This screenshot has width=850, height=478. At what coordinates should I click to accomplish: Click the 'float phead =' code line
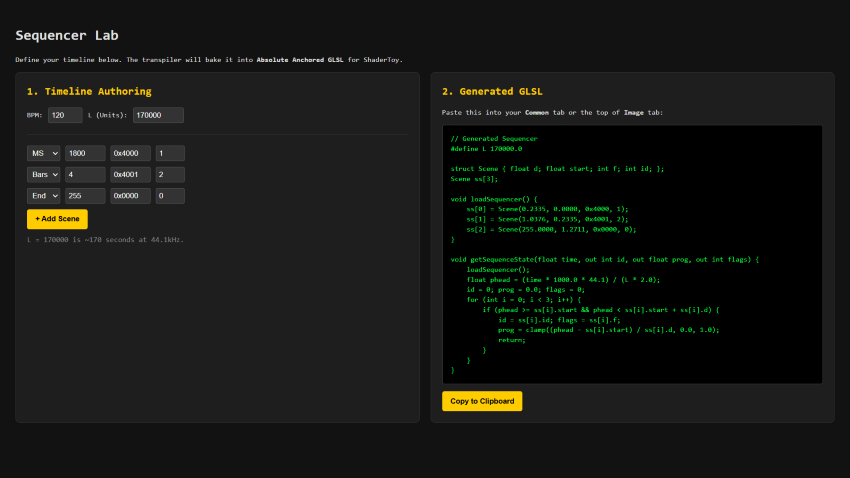pyautogui.click(x=563, y=280)
